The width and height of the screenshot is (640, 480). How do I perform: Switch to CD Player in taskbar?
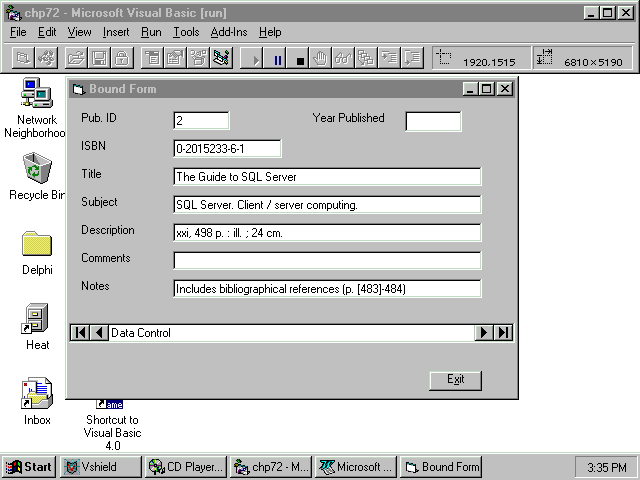click(186, 467)
